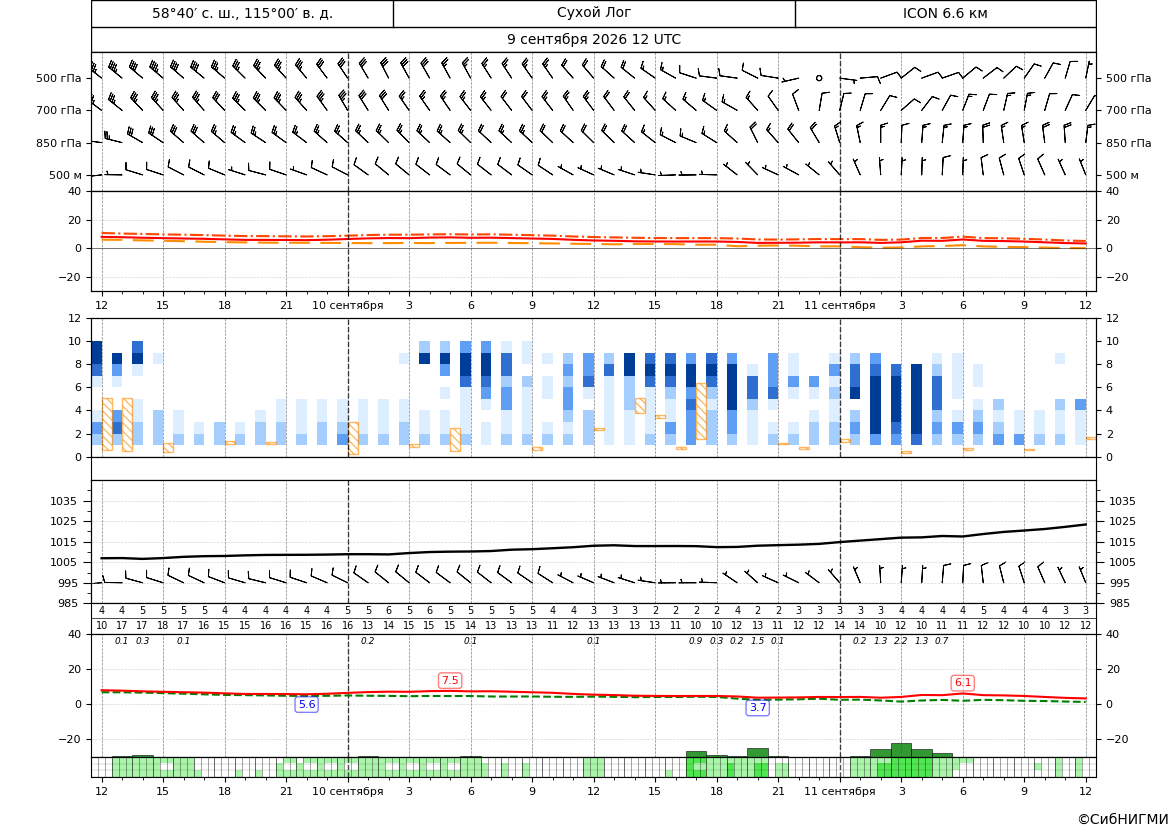Click the 11 сентября label on bottom axis
This screenshot has width=1169, height=827.
[840, 791]
